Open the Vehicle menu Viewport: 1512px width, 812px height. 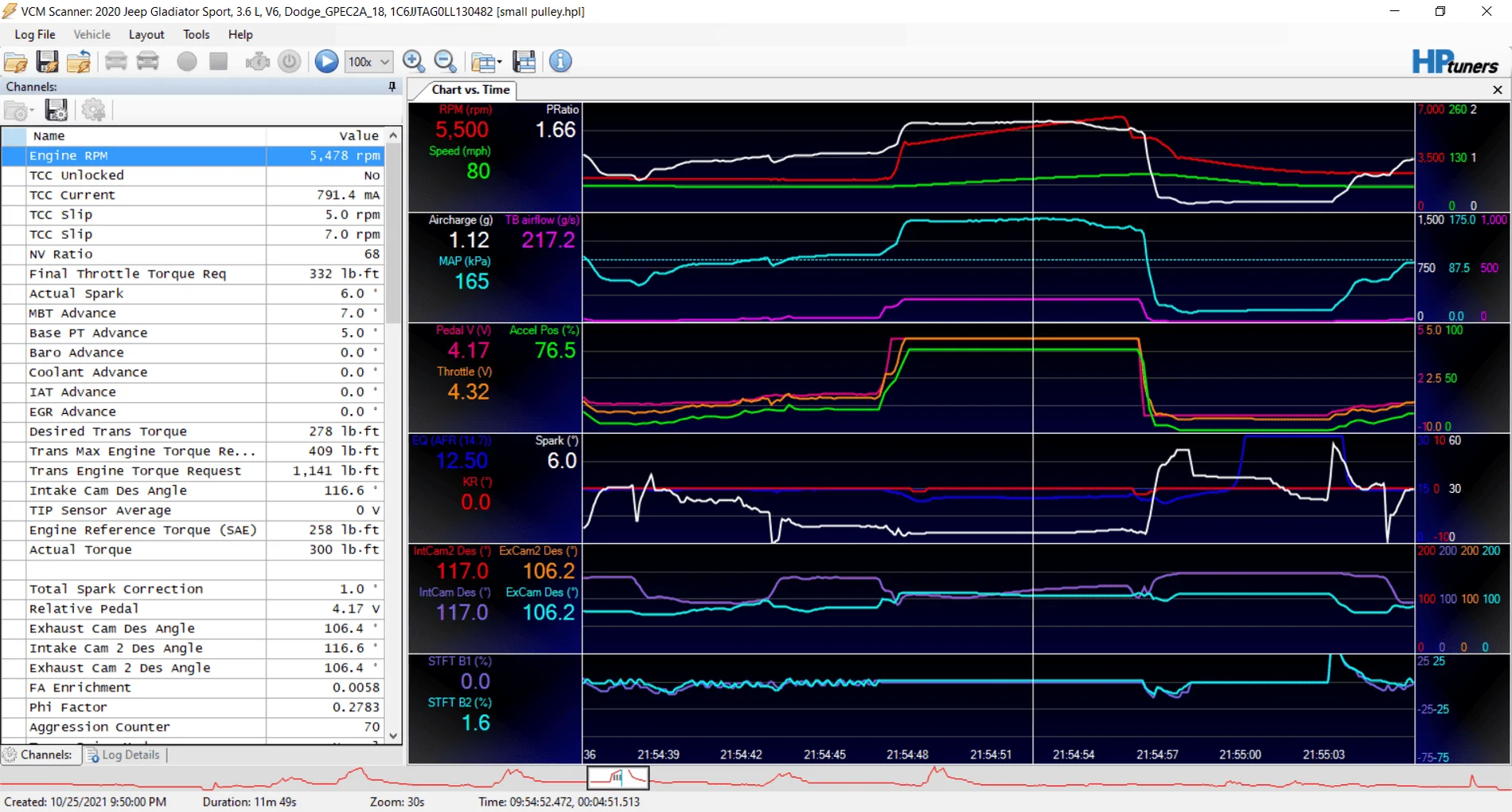(x=92, y=34)
